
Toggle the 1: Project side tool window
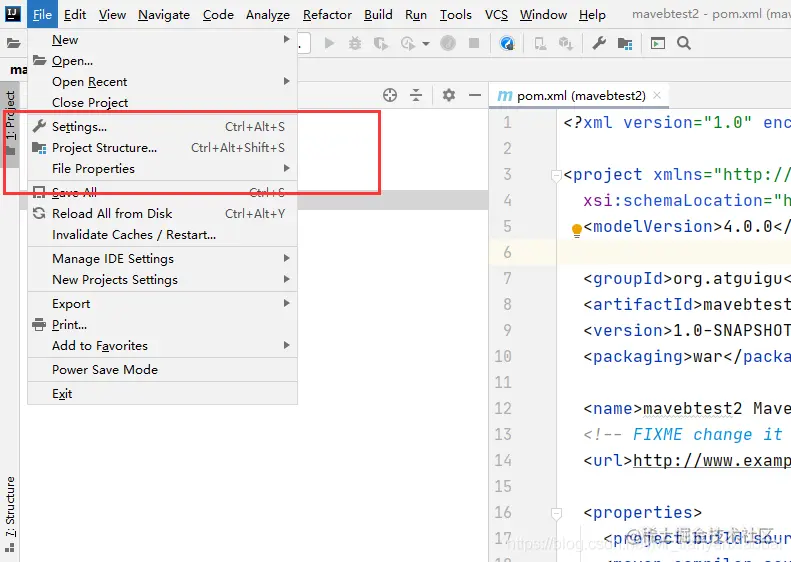click(10, 125)
